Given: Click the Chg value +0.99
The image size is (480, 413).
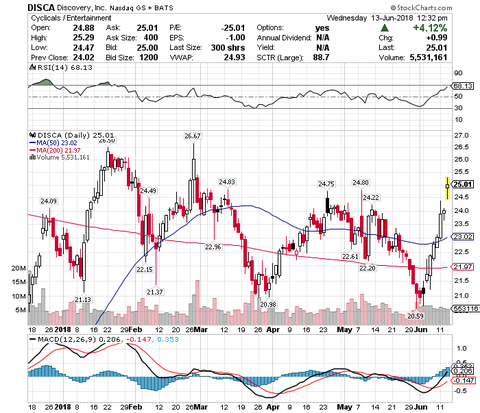Looking at the screenshot, I should pyautogui.click(x=436, y=38).
